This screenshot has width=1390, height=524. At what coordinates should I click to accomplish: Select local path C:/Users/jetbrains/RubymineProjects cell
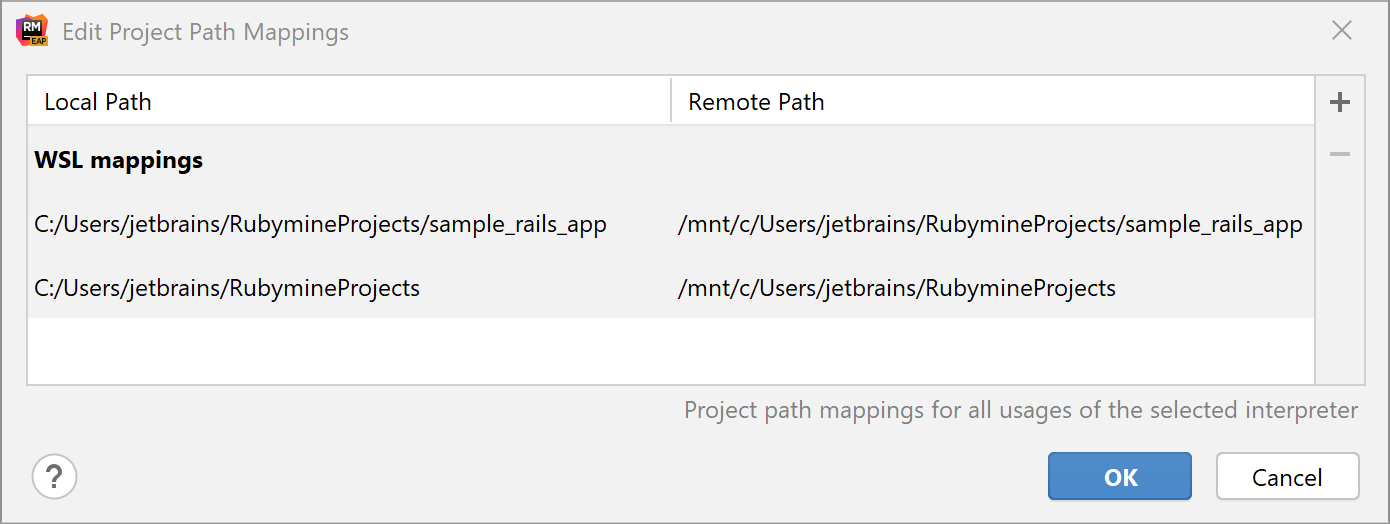click(x=227, y=289)
